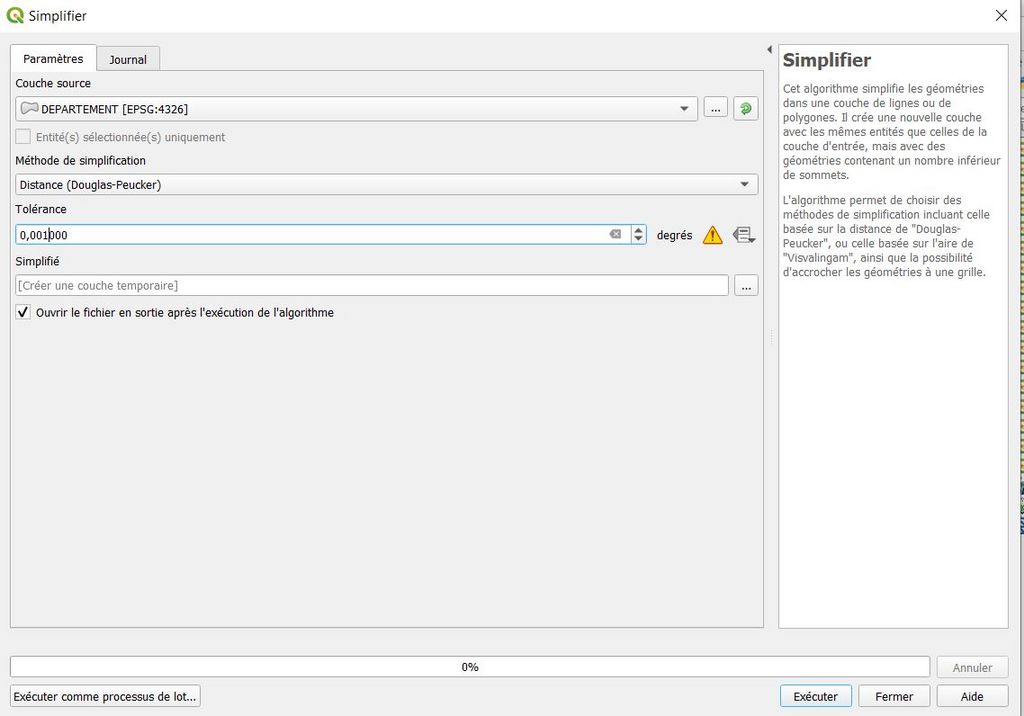Clear the Tolérance value with X icon
The width and height of the screenshot is (1024, 716).
click(615, 234)
